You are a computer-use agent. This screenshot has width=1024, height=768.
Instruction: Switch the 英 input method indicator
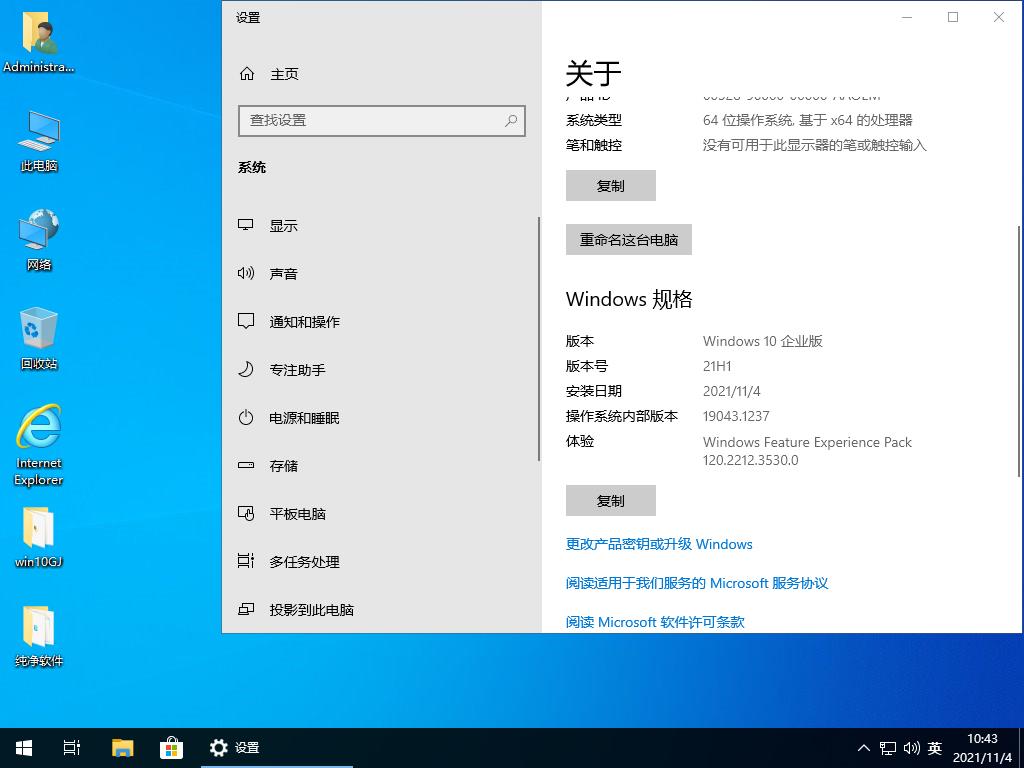935,748
